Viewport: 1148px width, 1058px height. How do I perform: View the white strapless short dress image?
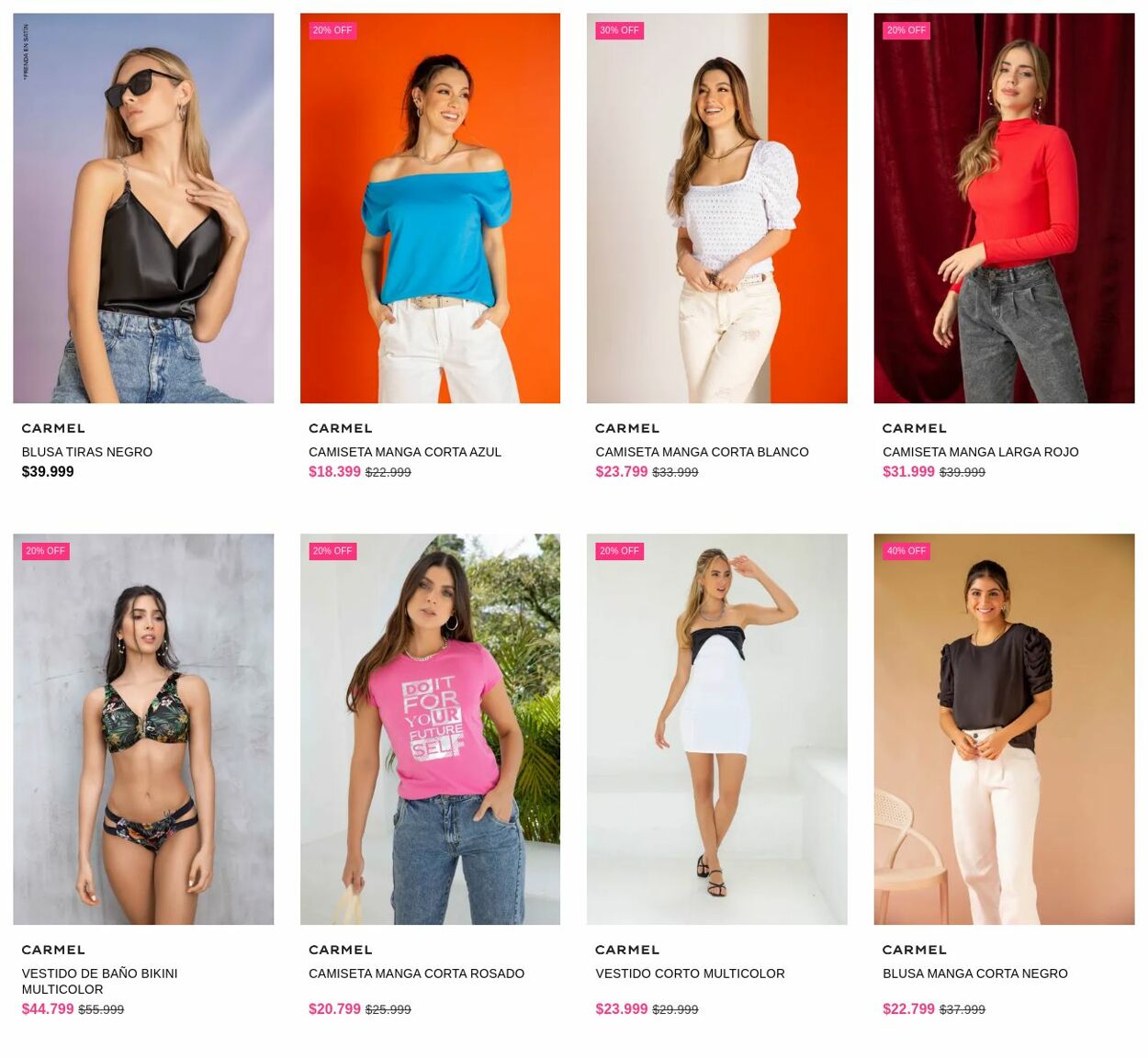[x=717, y=729]
